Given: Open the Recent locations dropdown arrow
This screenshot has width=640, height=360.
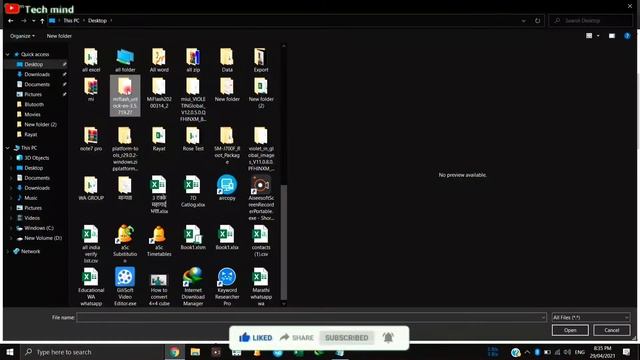Looking at the screenshot, I should pos(33,21).
